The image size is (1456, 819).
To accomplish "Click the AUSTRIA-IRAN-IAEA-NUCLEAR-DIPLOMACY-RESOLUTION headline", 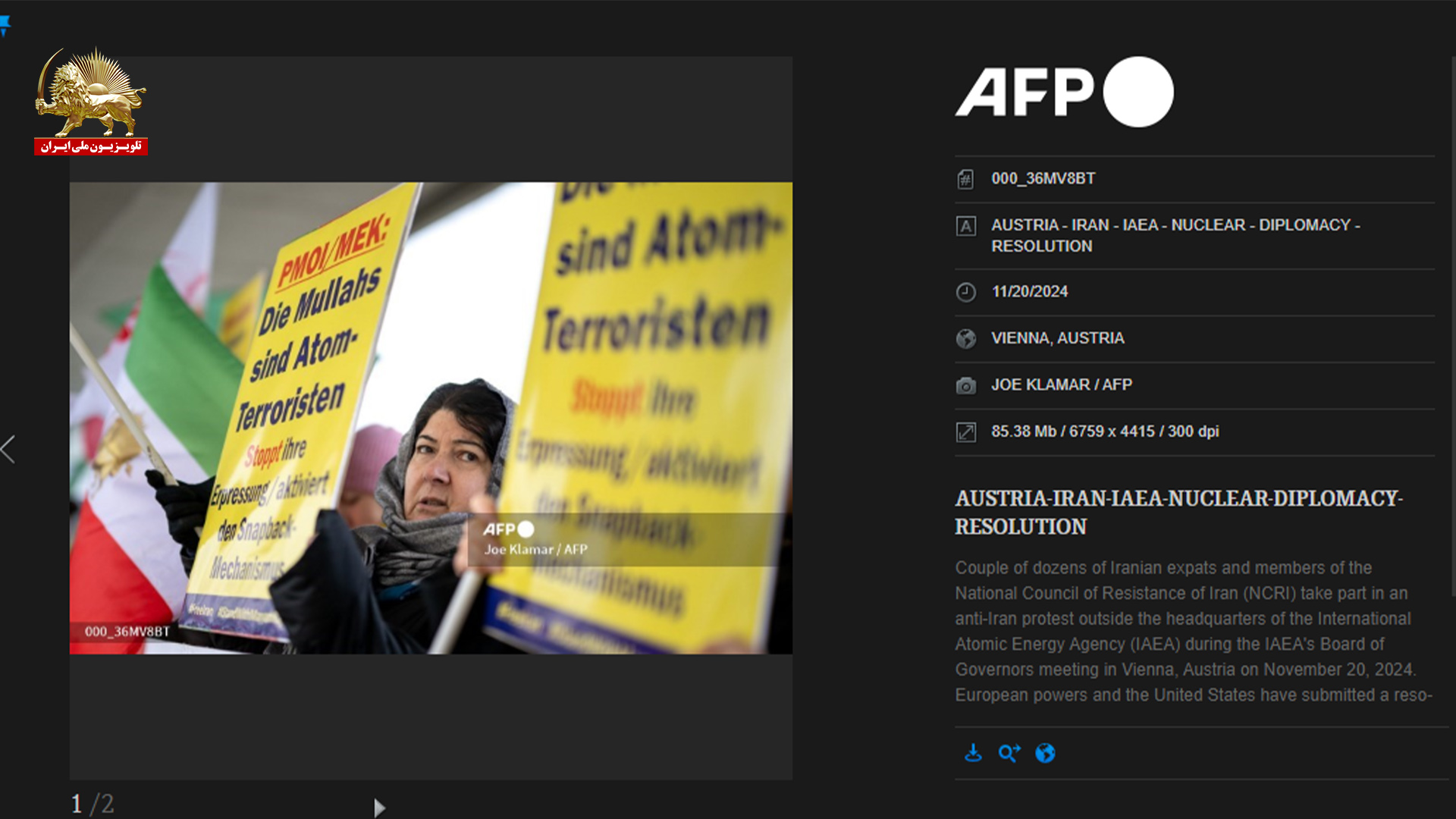I will [x=1178, y=512].
